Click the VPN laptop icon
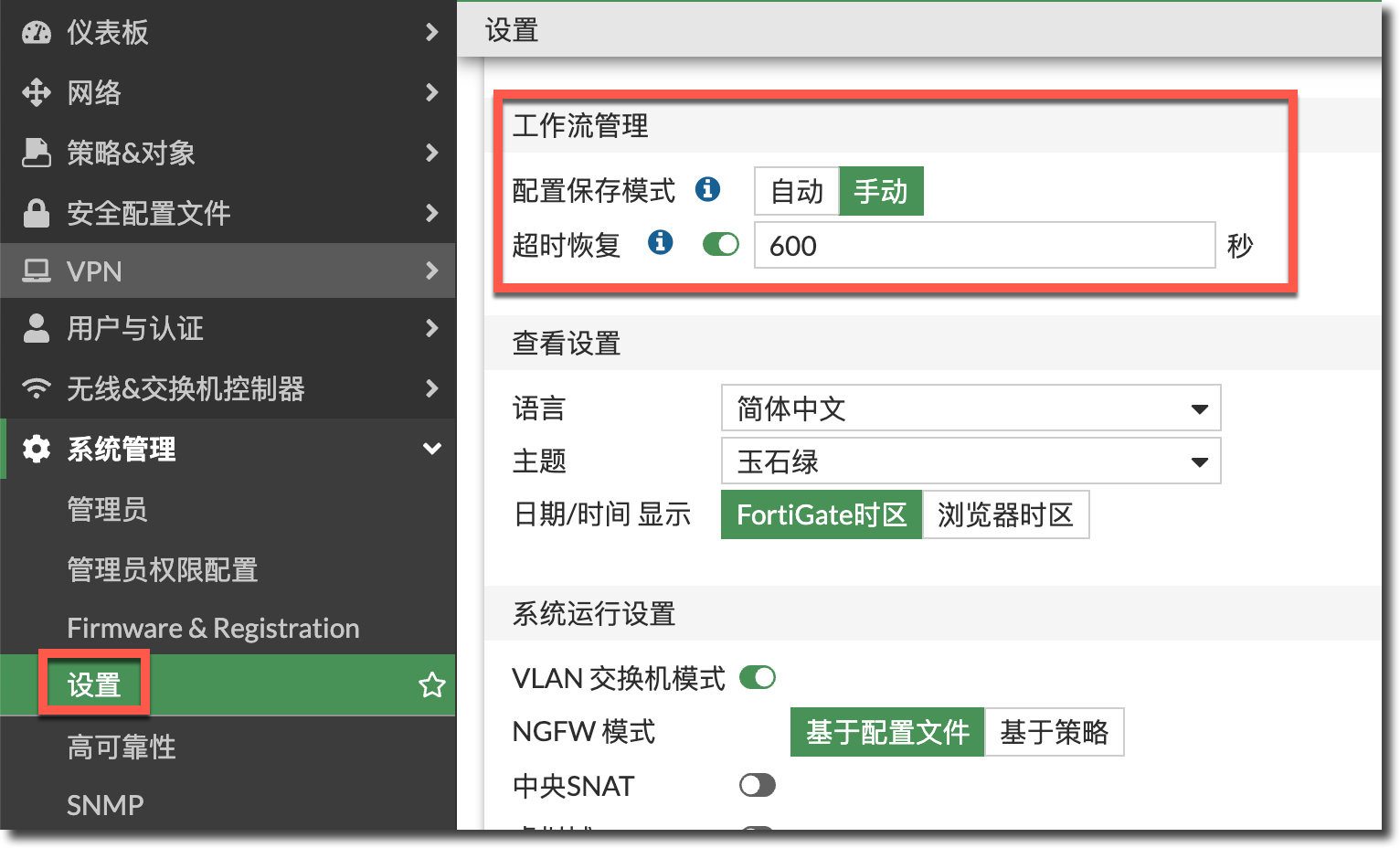This screenshot has width=1400, height=848. (x=37, y=271)
